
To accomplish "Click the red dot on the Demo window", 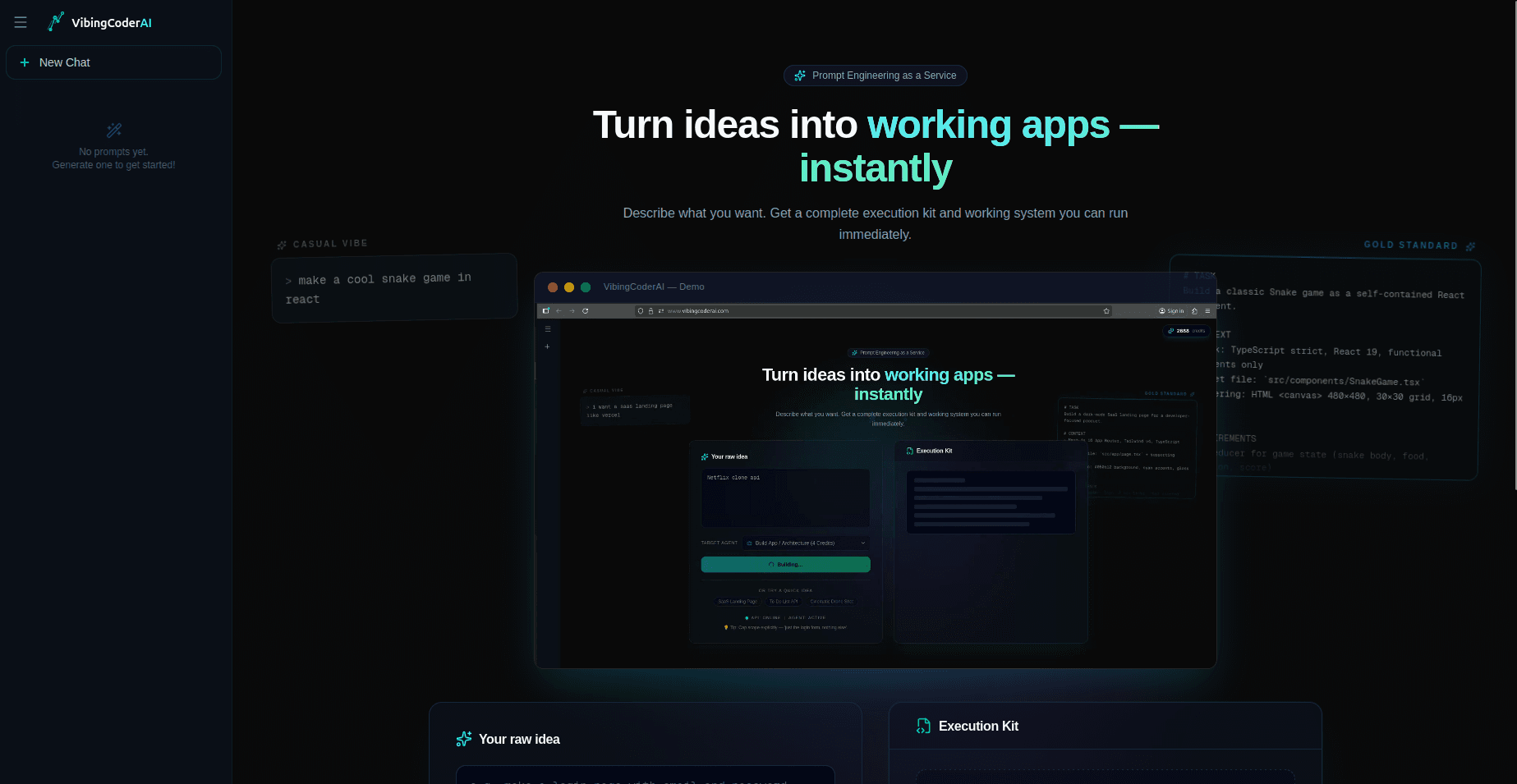I will 553,287.
